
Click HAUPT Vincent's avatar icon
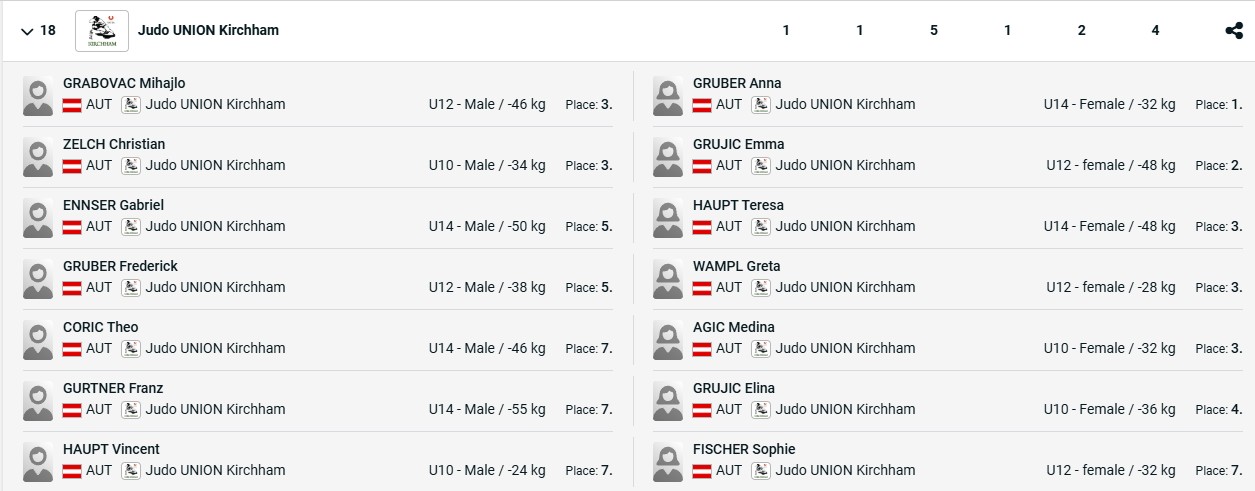pyautogui.click(x=38, y=461)
